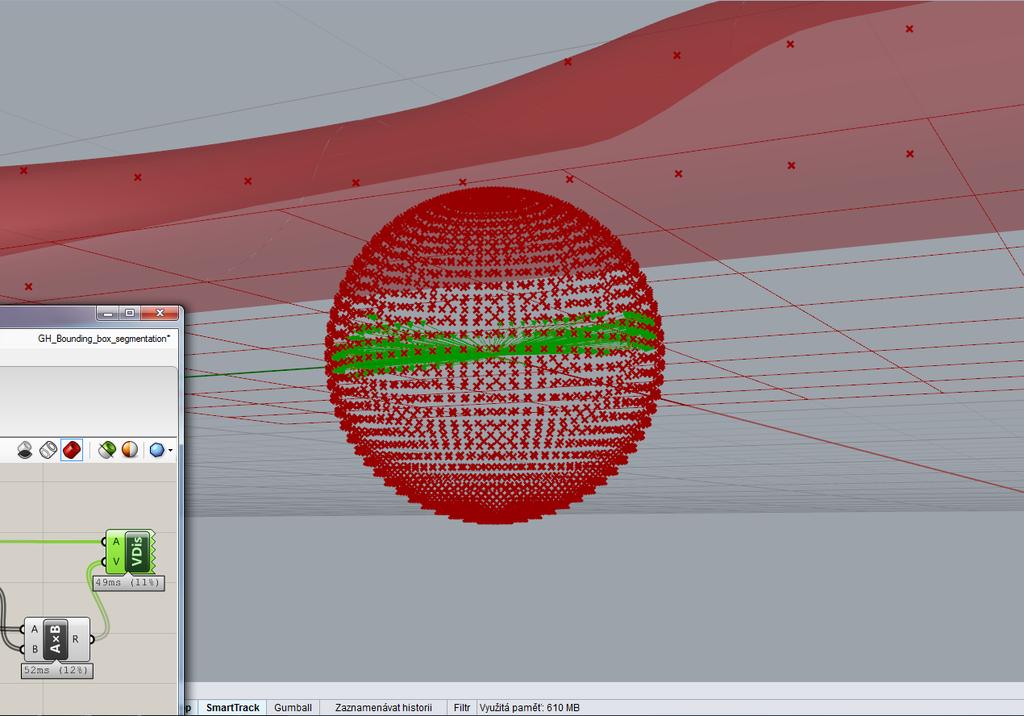Toggle preview selected objects only (green icon)
The width and height of the screenshot is (1024, 716).
click(107, 450)
